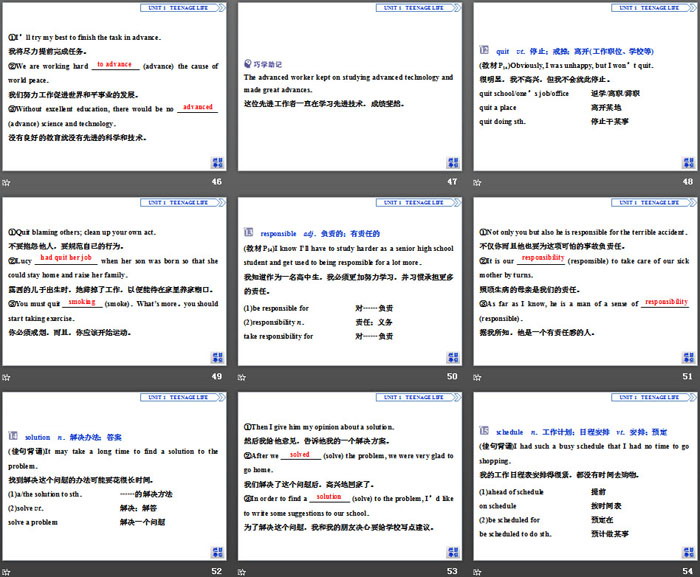The height and width of the screenshot is (577, 700).
Task: Click the blue corner icon on slide 48
Action: point(688,163)
